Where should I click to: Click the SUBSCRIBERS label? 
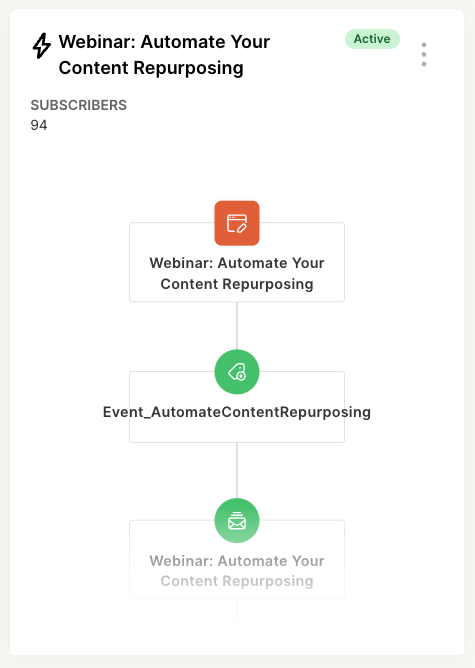78,105
